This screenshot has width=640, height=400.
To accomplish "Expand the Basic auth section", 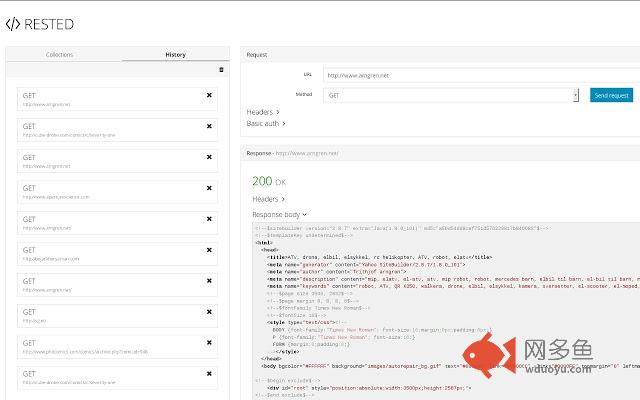I will [266, 124].
